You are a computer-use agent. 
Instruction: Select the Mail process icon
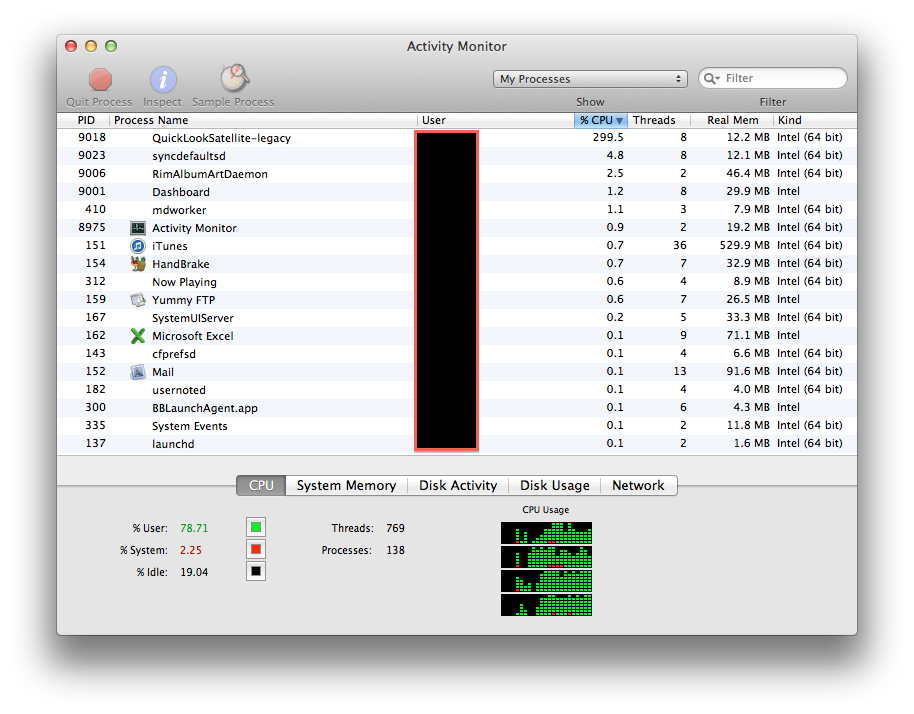tap(138, 372)
